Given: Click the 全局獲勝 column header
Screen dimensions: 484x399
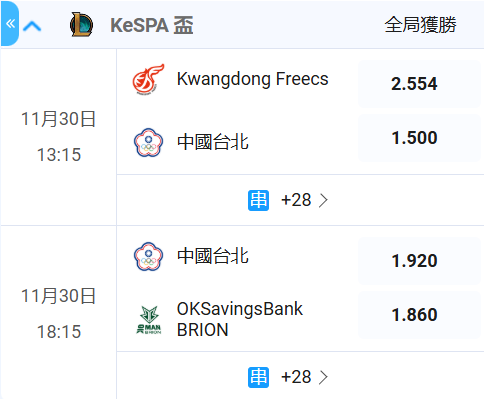Looking at the screenshot, I should pos(420,25).
